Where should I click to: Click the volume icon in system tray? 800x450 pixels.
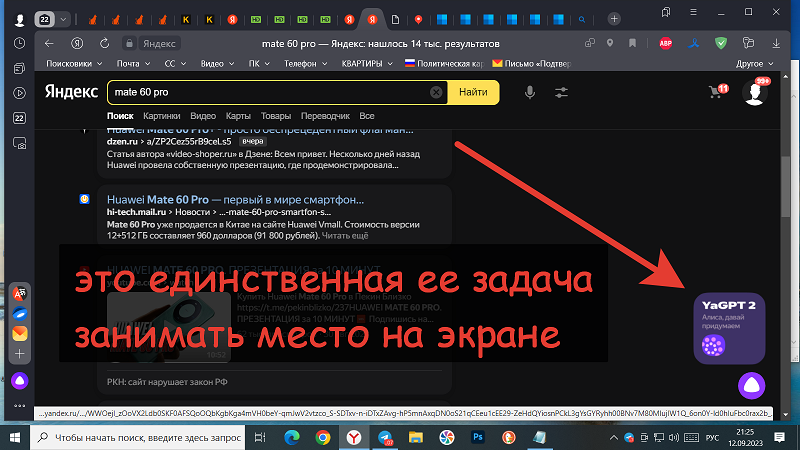(673, 437)
